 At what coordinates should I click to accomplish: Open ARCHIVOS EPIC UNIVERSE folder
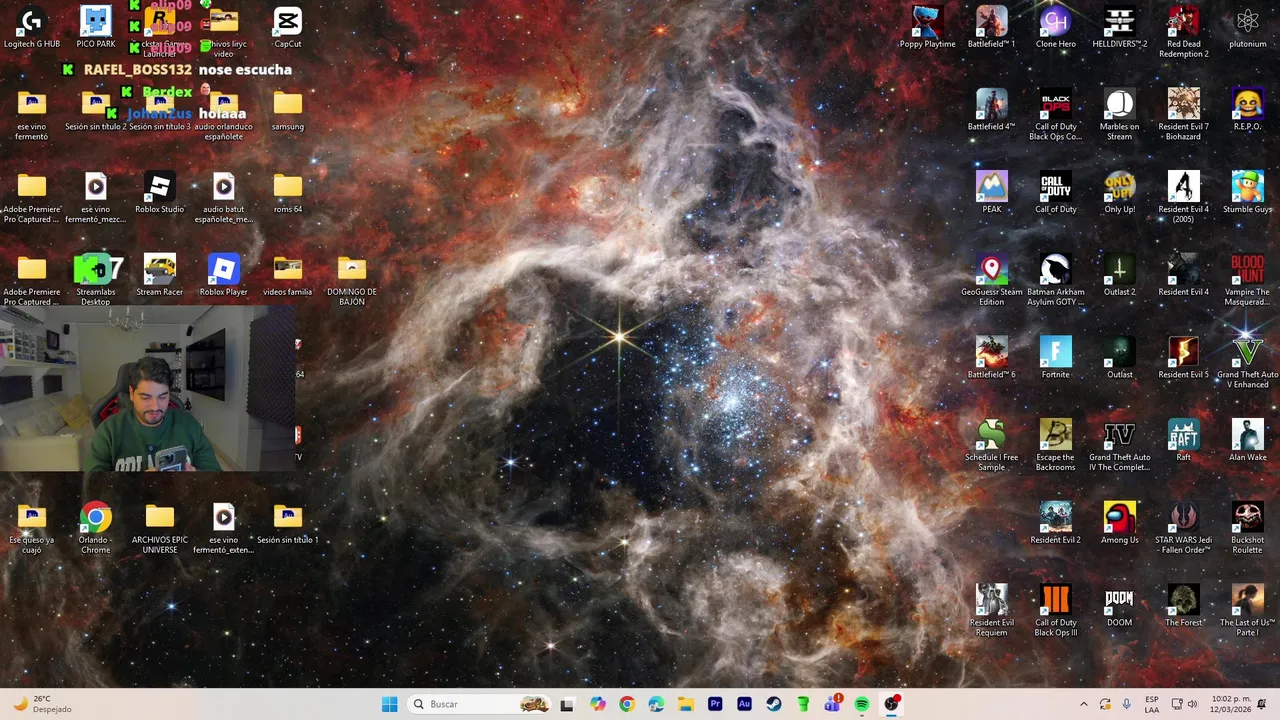point(160,528)
